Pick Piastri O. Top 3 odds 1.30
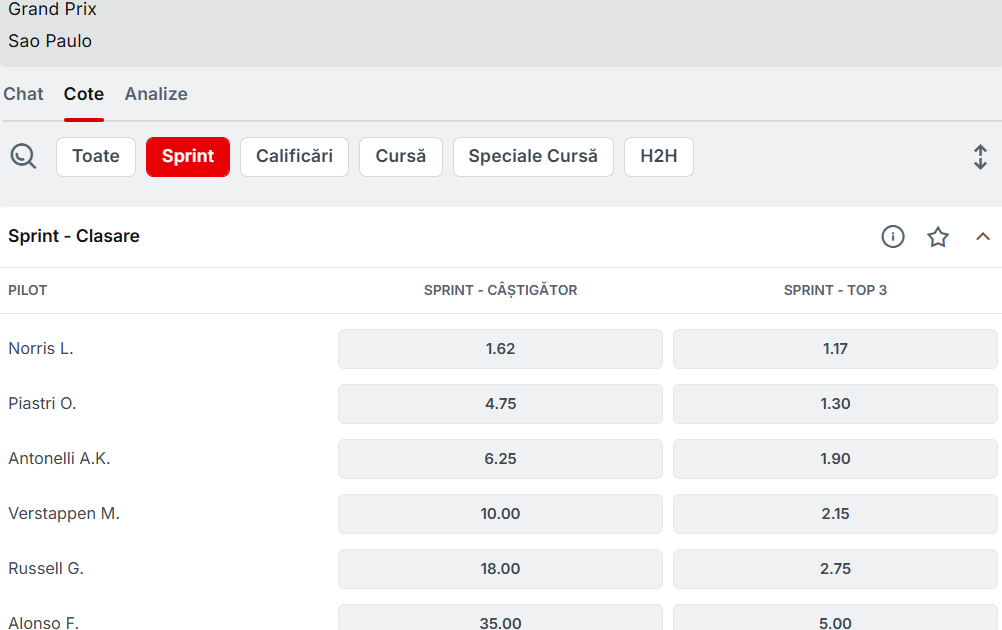Screen dimensions: 1002x630 coord(835,404)
